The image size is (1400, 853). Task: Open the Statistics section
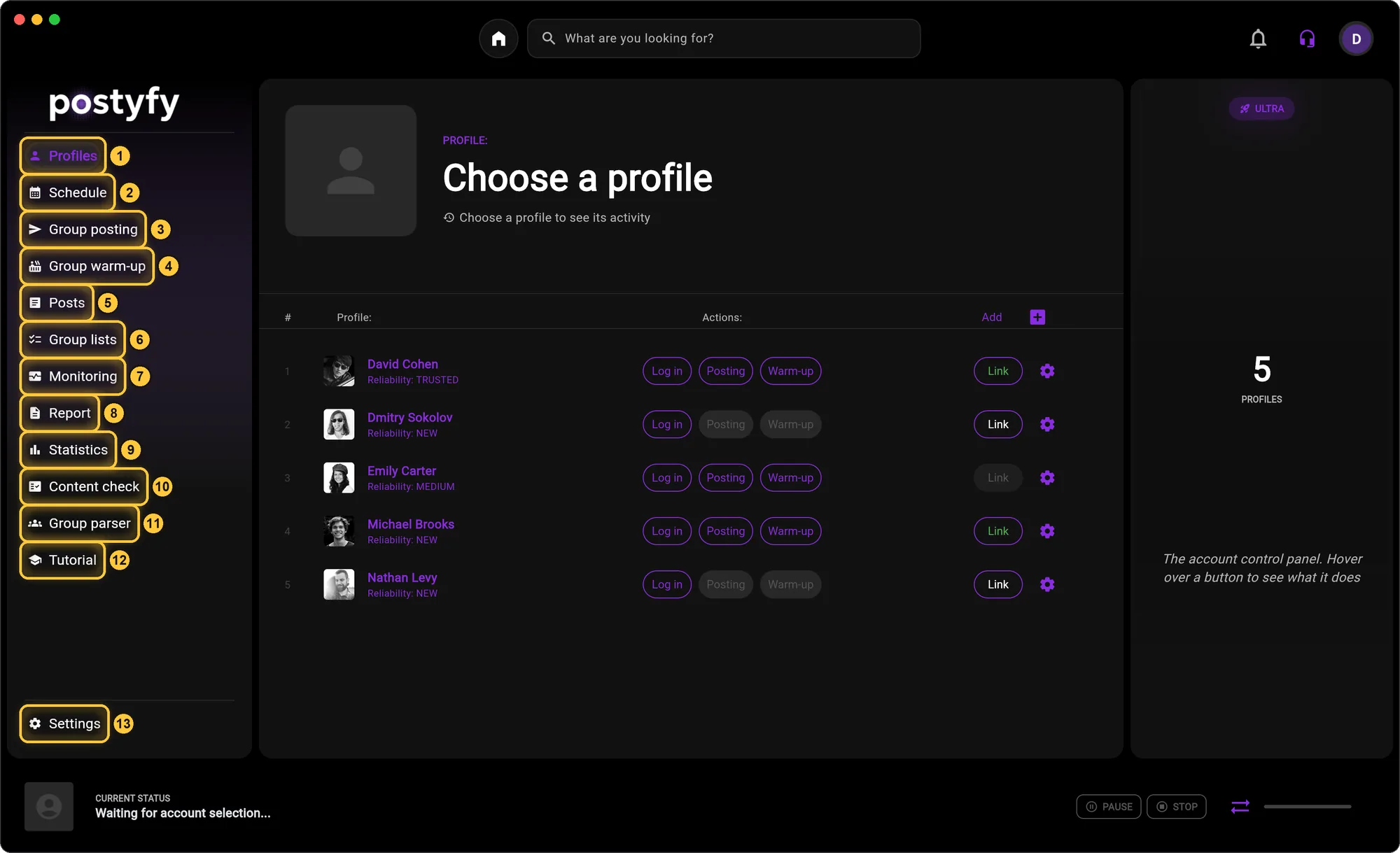[69, 450]
